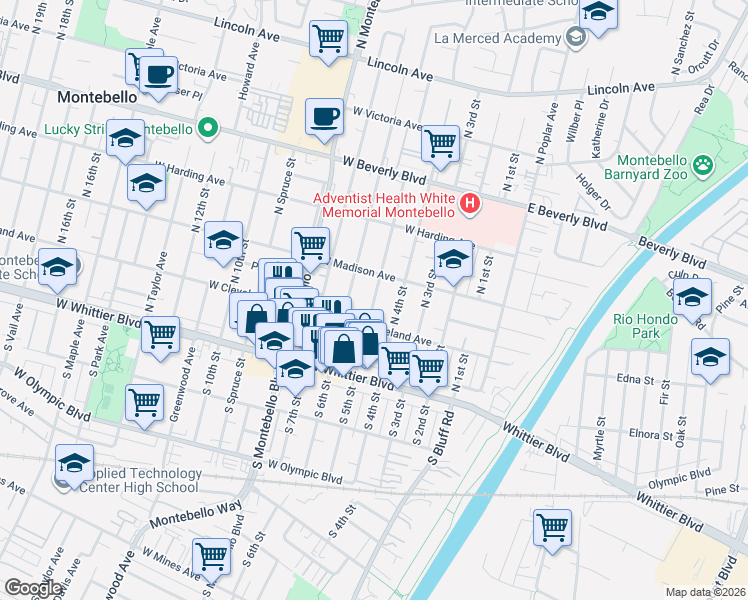
Task: Select the shopping cart marker above W Madison Ave
Action: point(311,247)
